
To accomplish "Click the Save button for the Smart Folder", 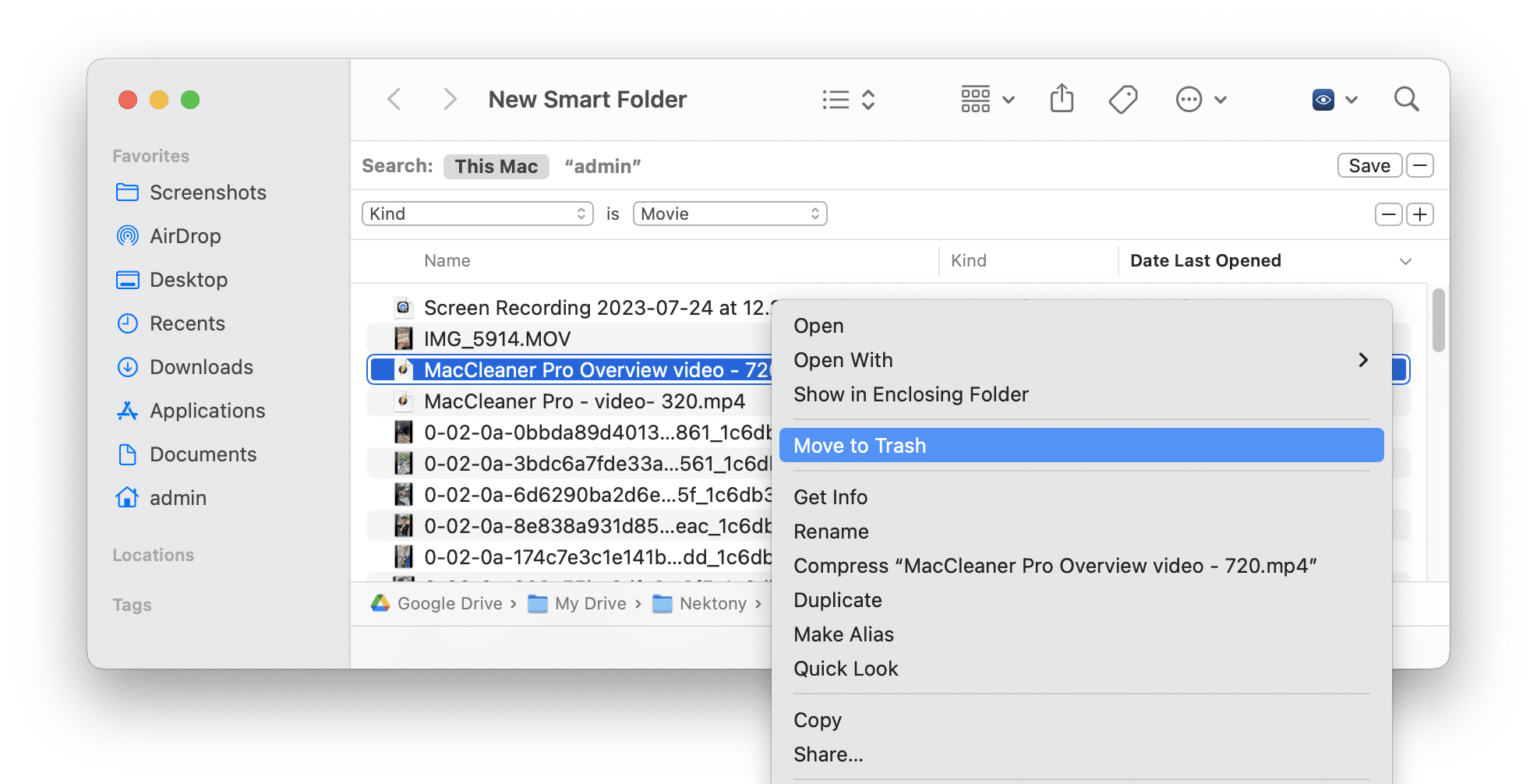I will 1369,165.
